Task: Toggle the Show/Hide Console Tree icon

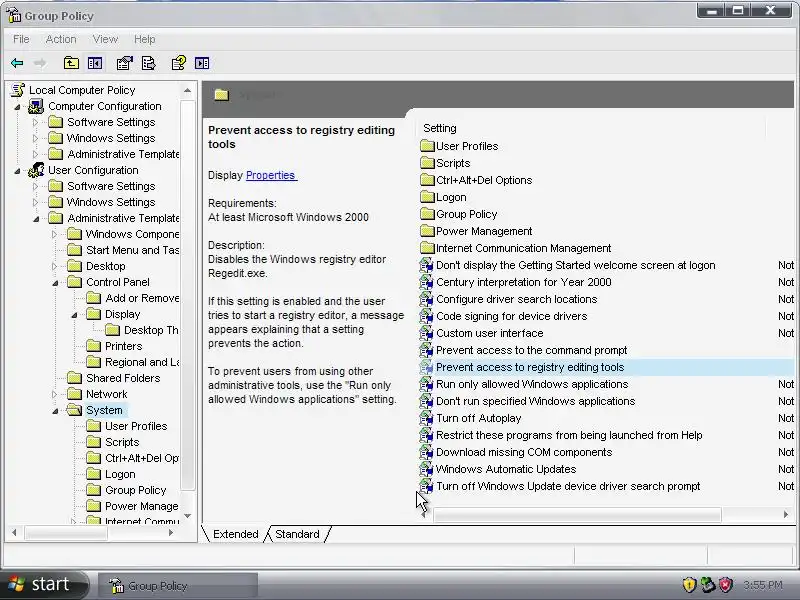Action: pos(95,63)
